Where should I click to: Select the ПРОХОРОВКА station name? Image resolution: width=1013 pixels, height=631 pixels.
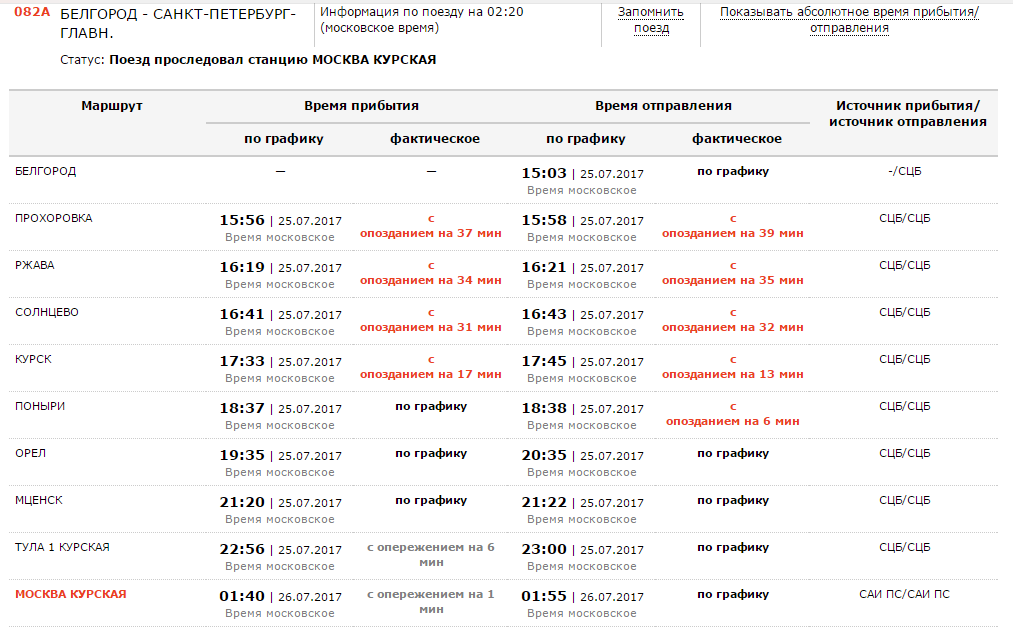54,218
